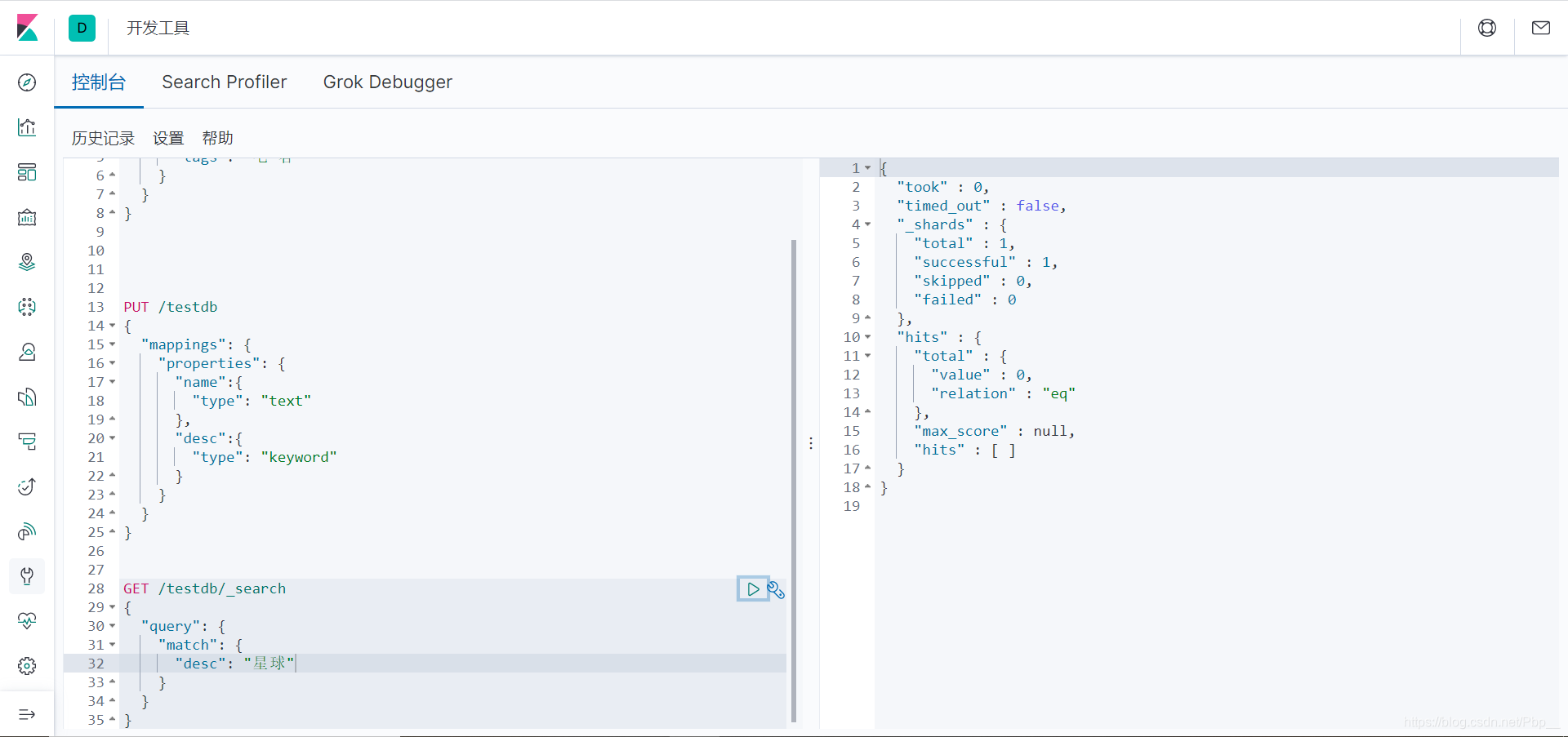Run the request with the play button

click(753, 588)
